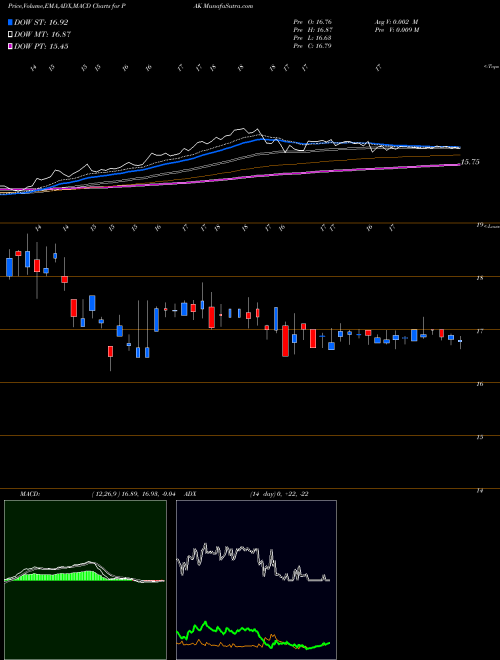Viewport: 500px width, 660px height.
Task: Click the magenta DOW PT legend swatch
Action: 11,46
